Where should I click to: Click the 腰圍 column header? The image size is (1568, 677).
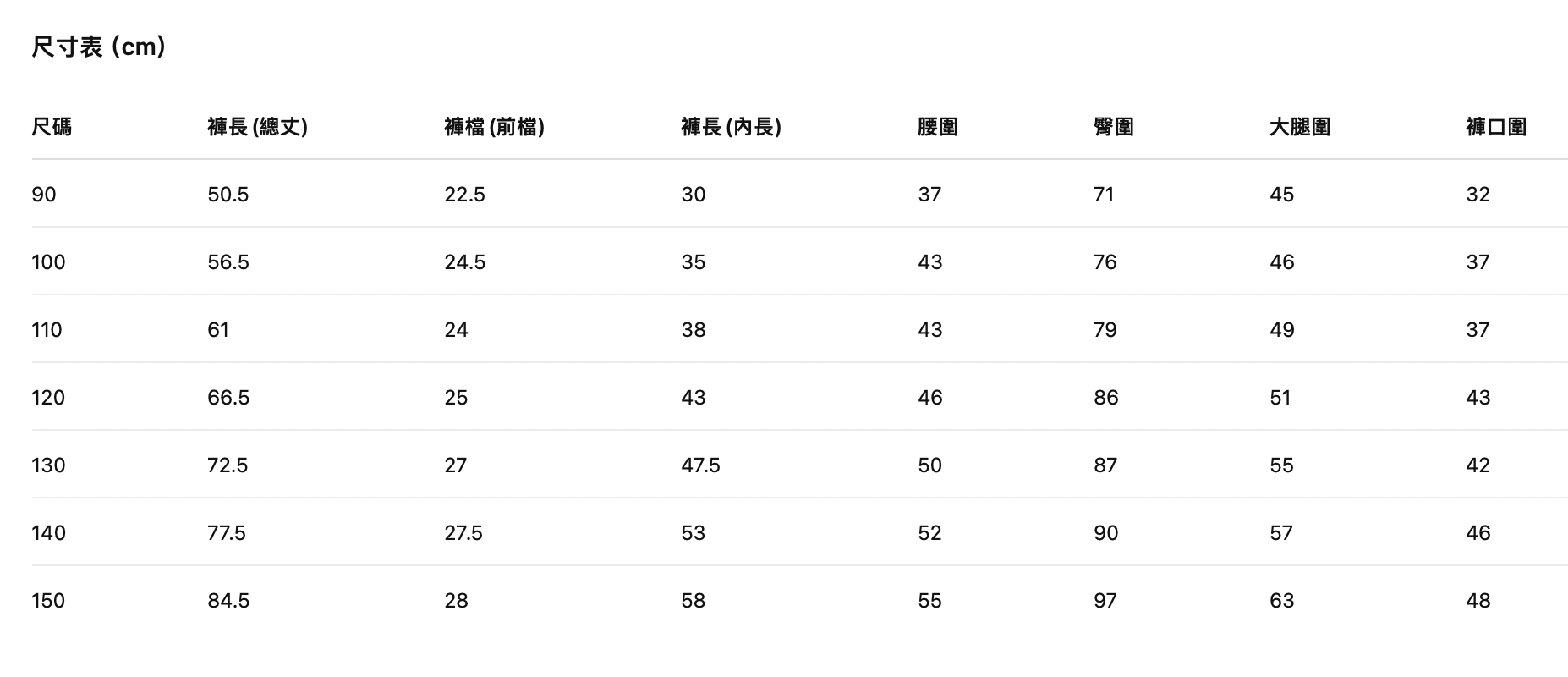938,127
